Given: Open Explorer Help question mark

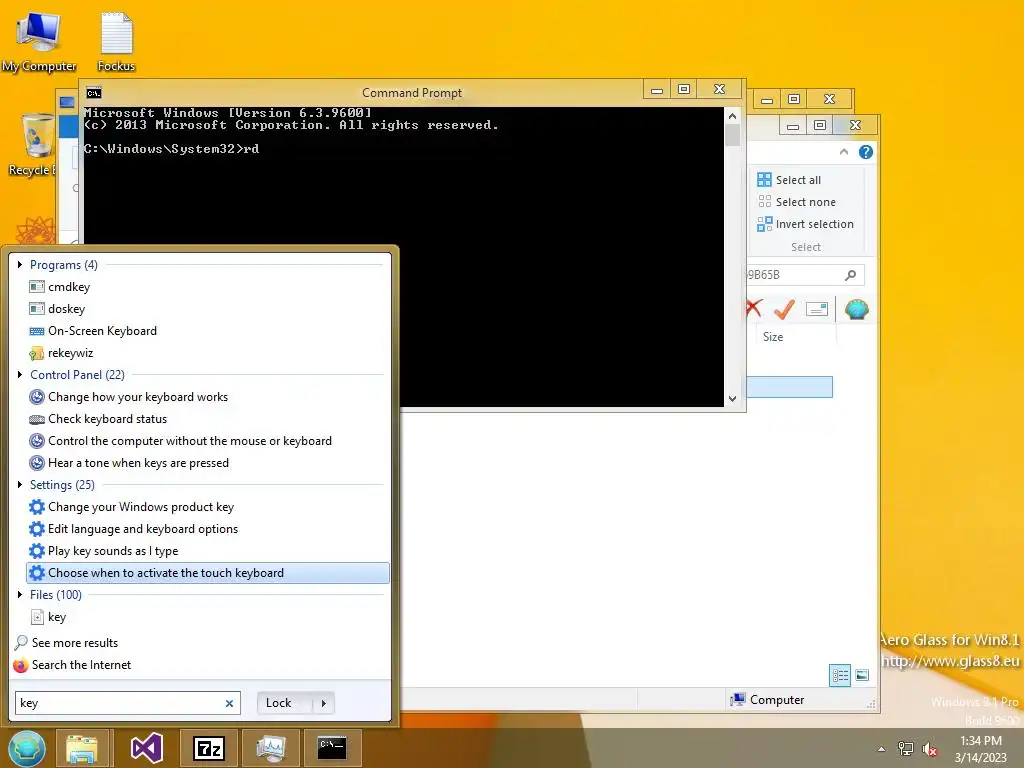Looking at the screenshot, I should point(866,152).
